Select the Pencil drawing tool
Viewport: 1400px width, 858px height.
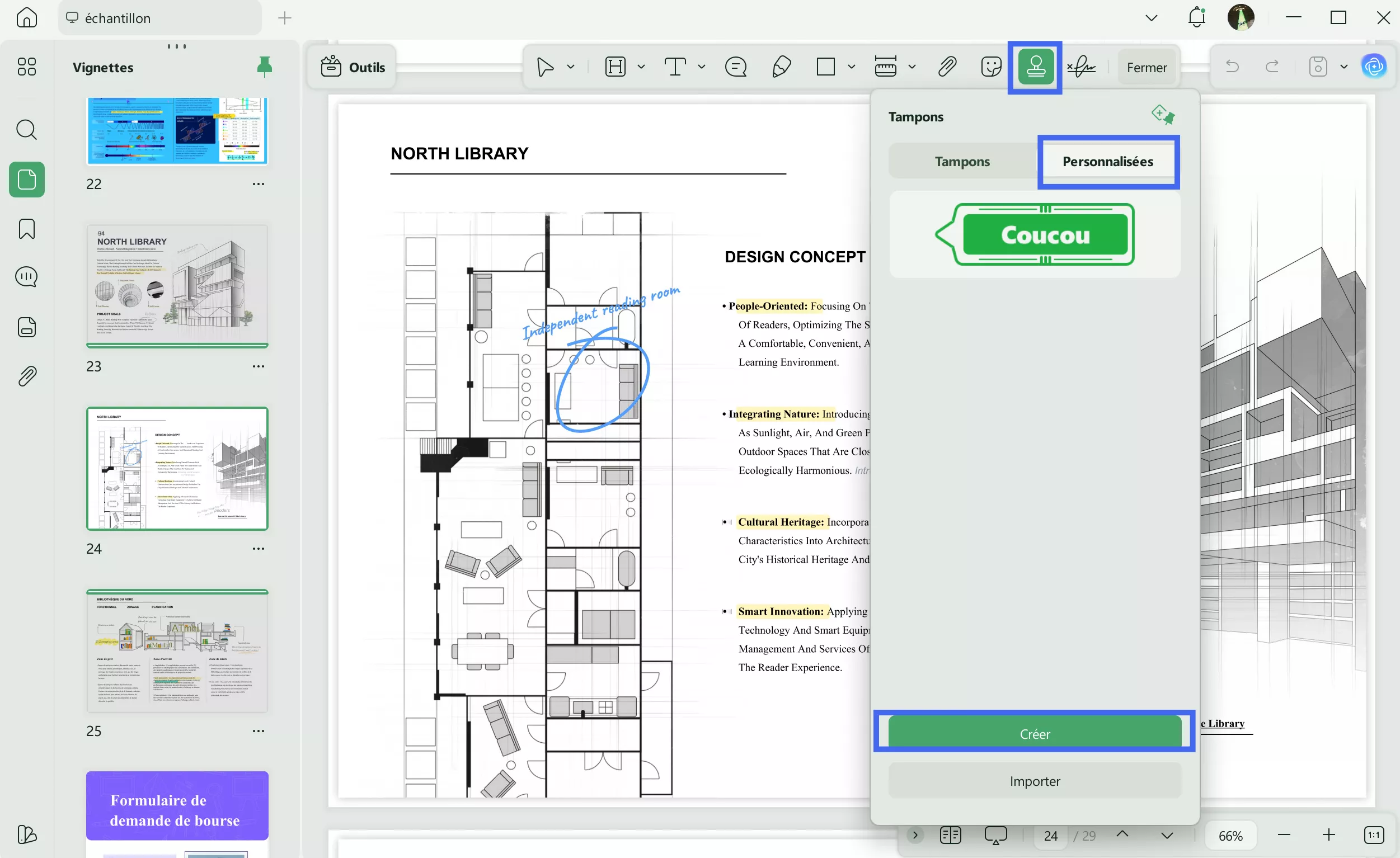point(781,67)
